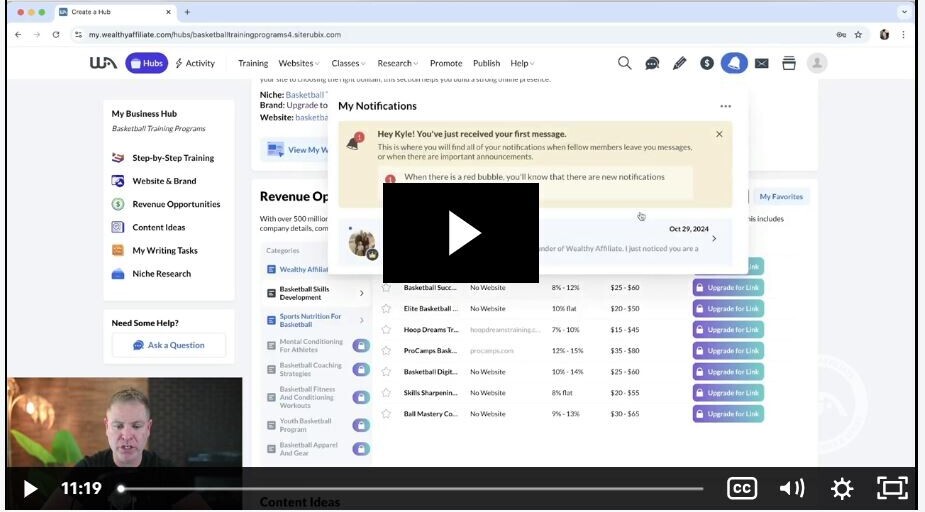Click the notification sender's avatar
The height and width of the screenshot is (512, 925).
pyautogui.click(x=362, y=243)
